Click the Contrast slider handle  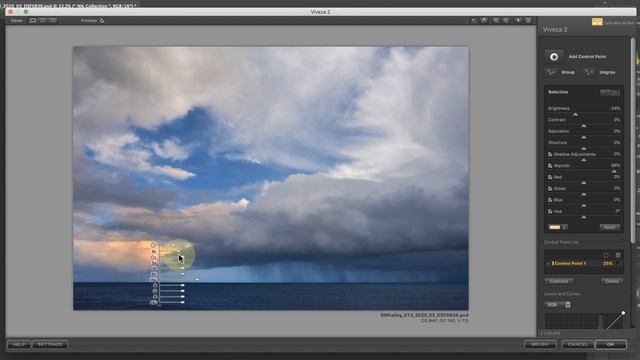tap(584, 126)
